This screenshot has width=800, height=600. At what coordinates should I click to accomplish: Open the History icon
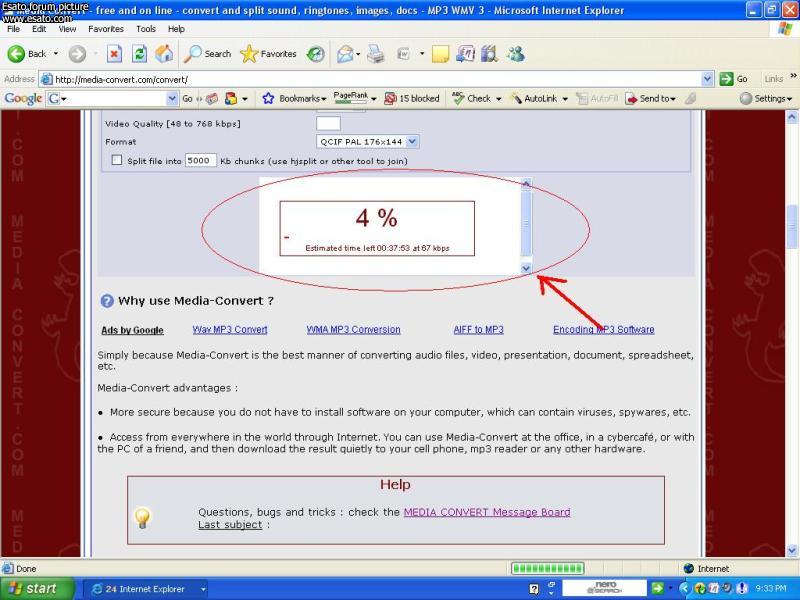315,54
